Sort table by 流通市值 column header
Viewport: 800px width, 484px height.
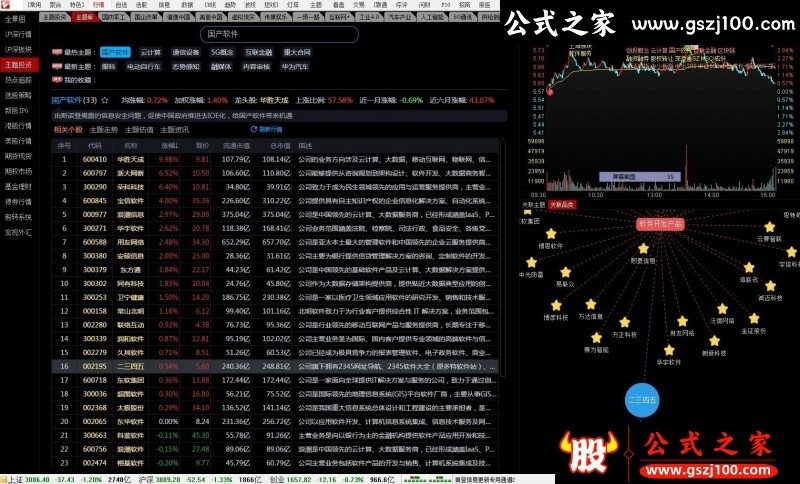pyautogui.click(x=236, y=146)
